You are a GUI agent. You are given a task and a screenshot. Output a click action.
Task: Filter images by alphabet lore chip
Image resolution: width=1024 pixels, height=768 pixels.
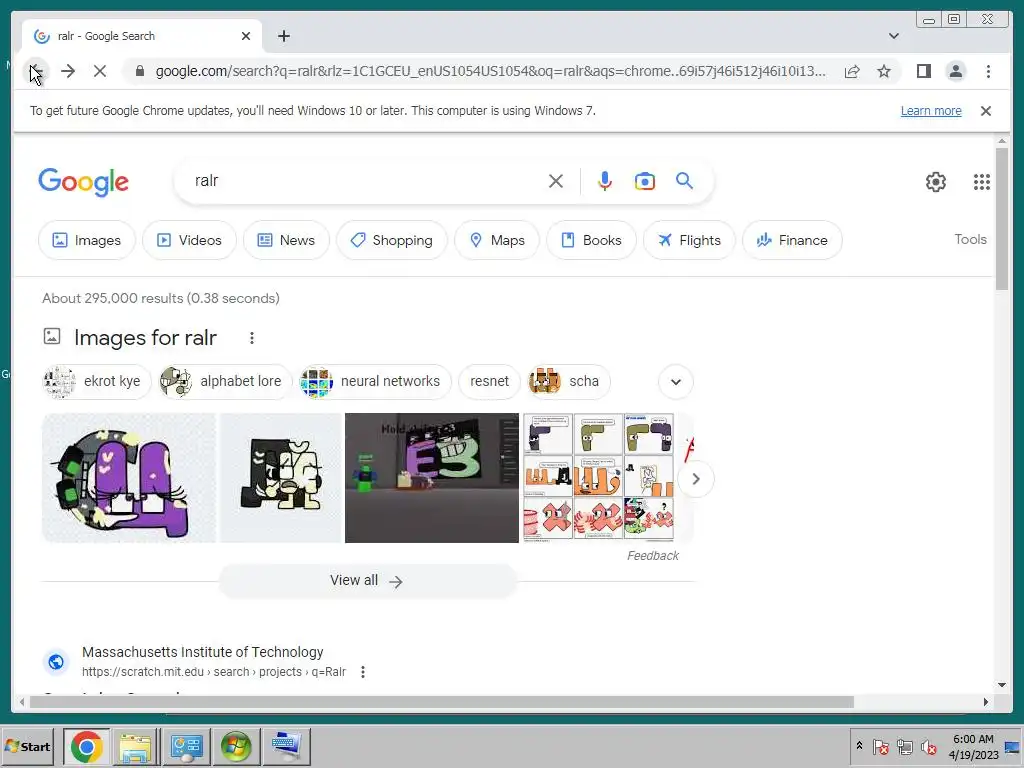tap(225, 381)
